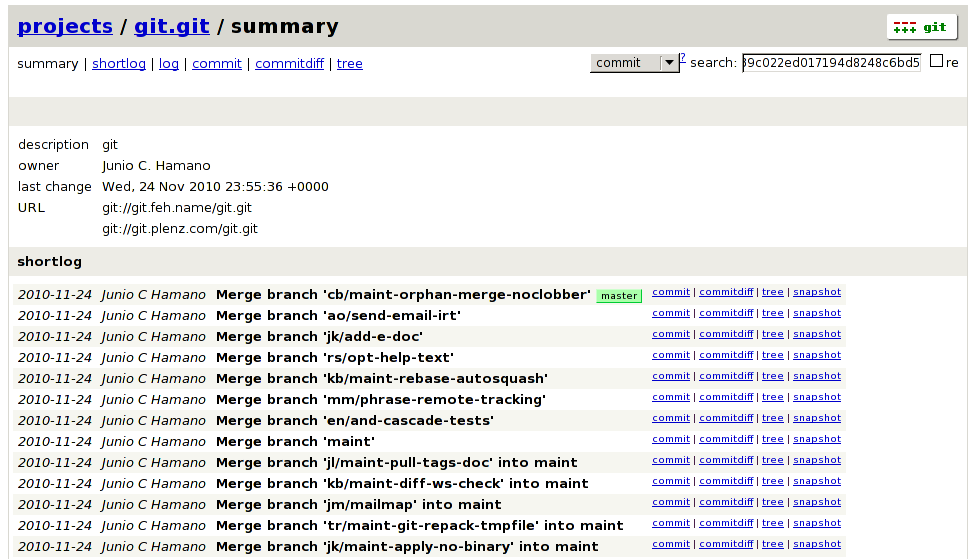
Task: Open the projects breadcrumb link
Action: [x=65, y=26]
